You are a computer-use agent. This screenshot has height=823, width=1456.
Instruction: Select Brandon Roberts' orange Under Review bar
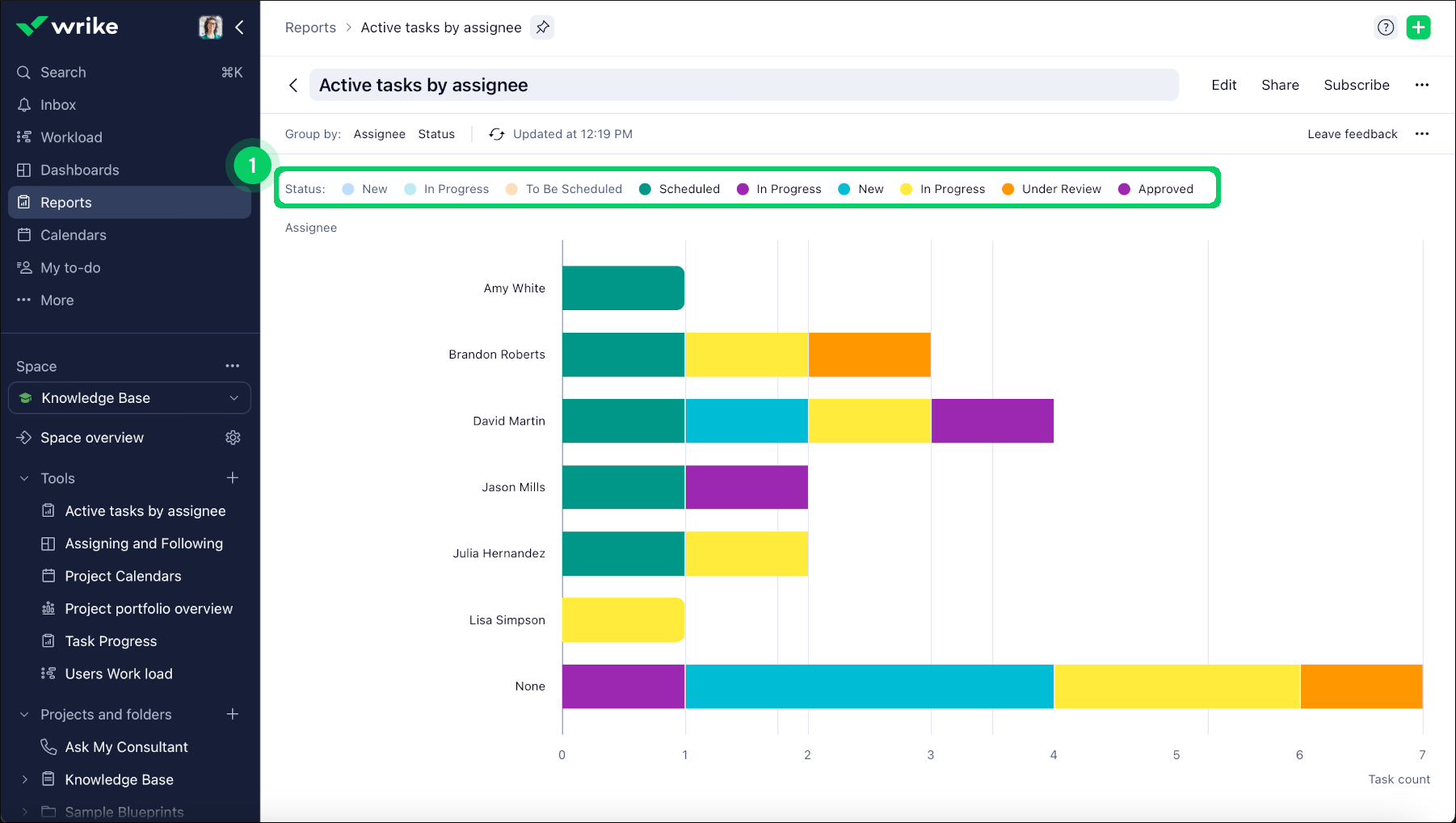[869, 354]
